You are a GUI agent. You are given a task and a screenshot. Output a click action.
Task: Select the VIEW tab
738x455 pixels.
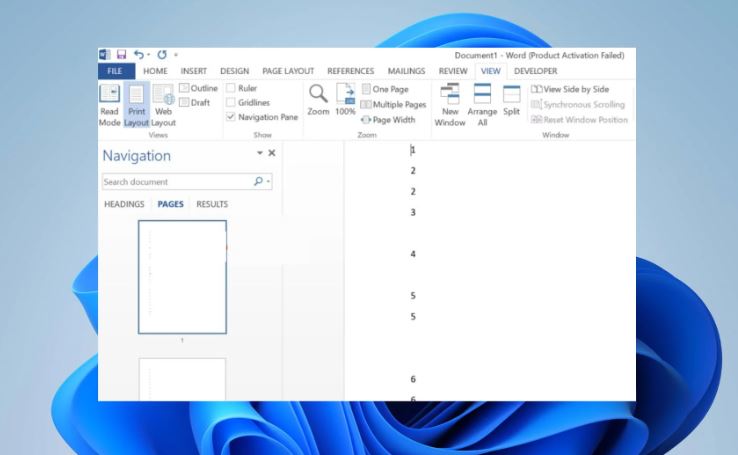pos(490,71)
